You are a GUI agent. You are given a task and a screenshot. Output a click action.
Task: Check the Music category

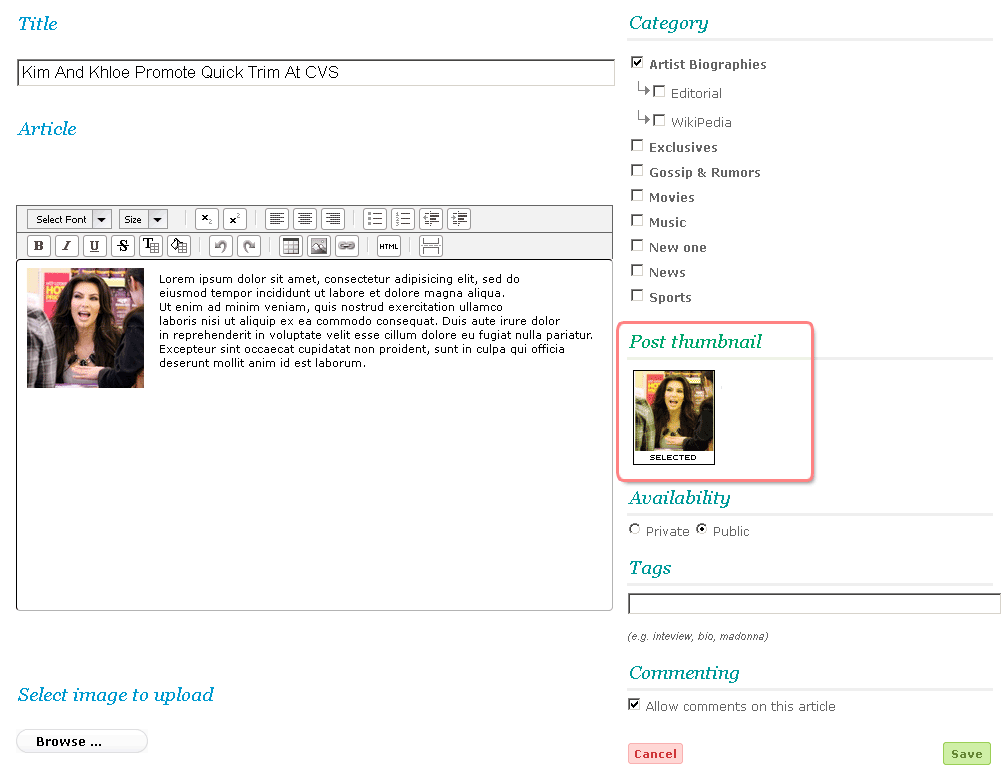coord(637,220)
